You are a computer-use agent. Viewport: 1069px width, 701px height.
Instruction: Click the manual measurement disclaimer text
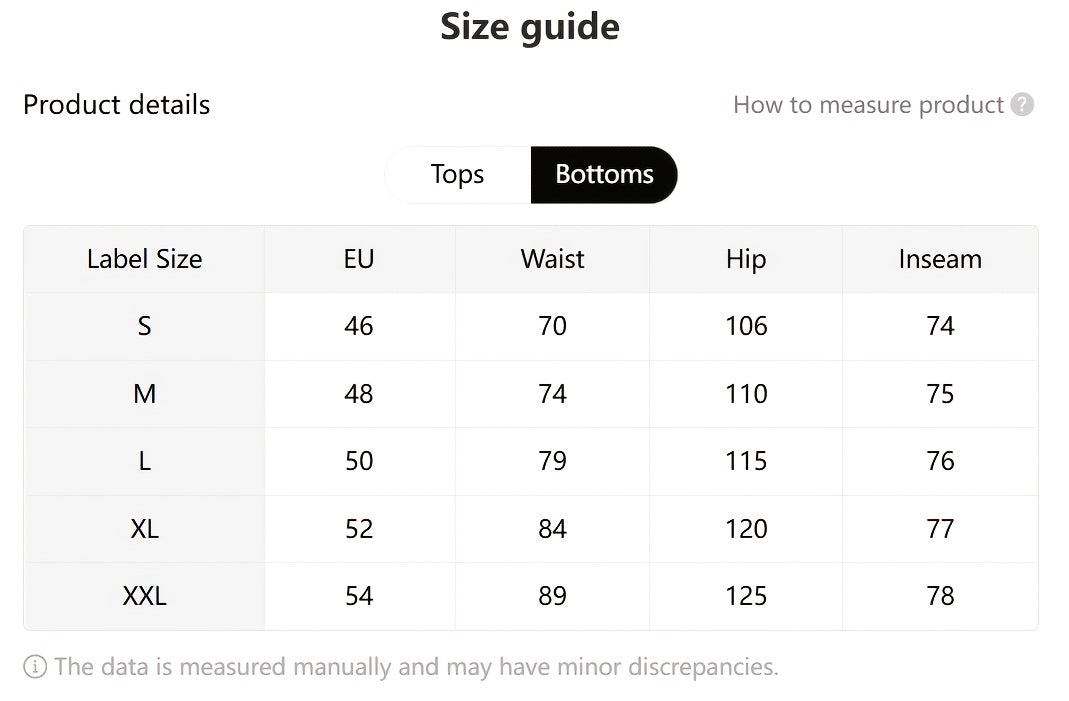click(x=416, y=667)
